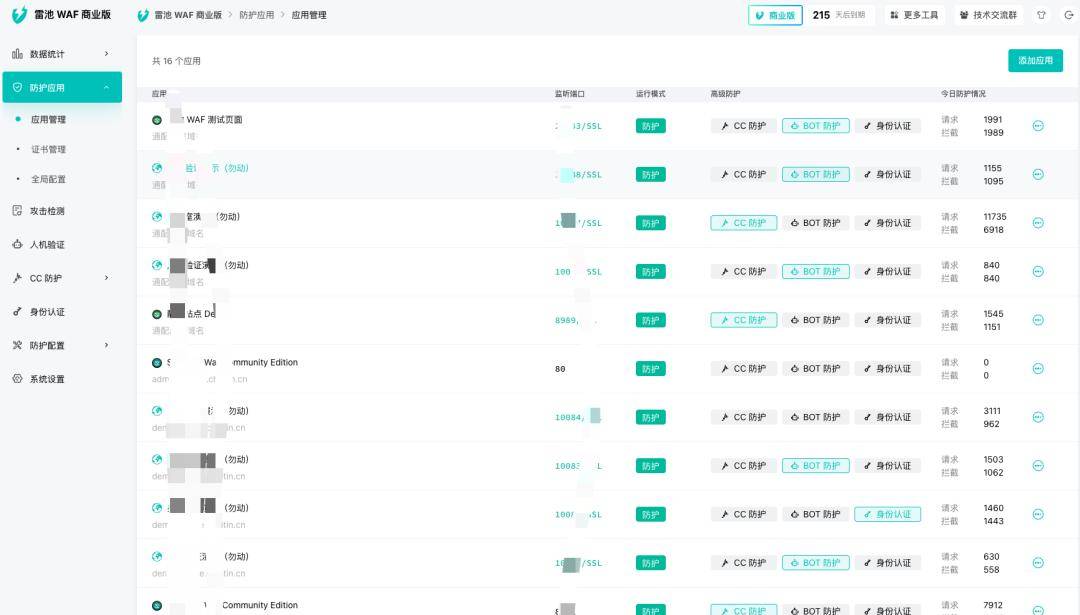
Task: Collapse the 防护应用 sidebar section
Action: [60, 87]
